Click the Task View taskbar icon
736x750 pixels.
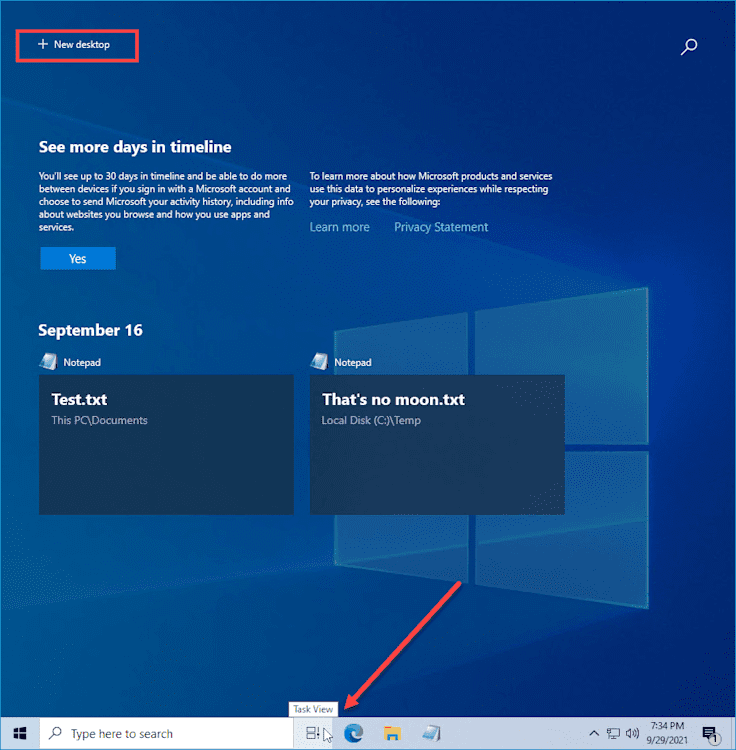313,733
